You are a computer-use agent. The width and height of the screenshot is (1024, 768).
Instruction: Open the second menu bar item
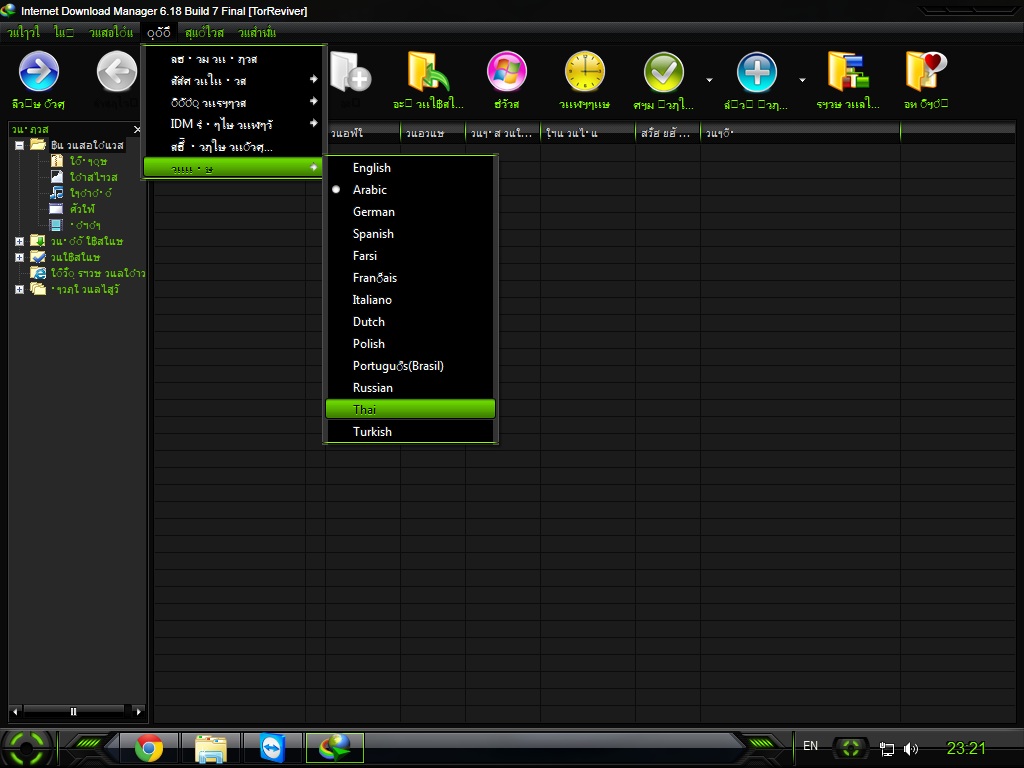click(63, 32)
